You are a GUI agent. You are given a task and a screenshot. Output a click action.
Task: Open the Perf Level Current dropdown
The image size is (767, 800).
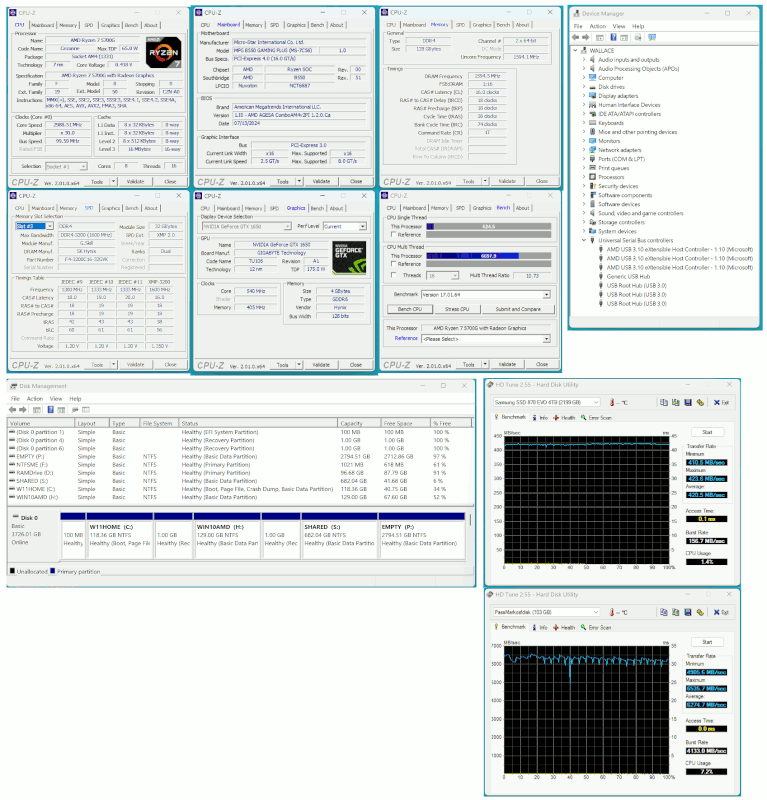click(x=363, y=226)
